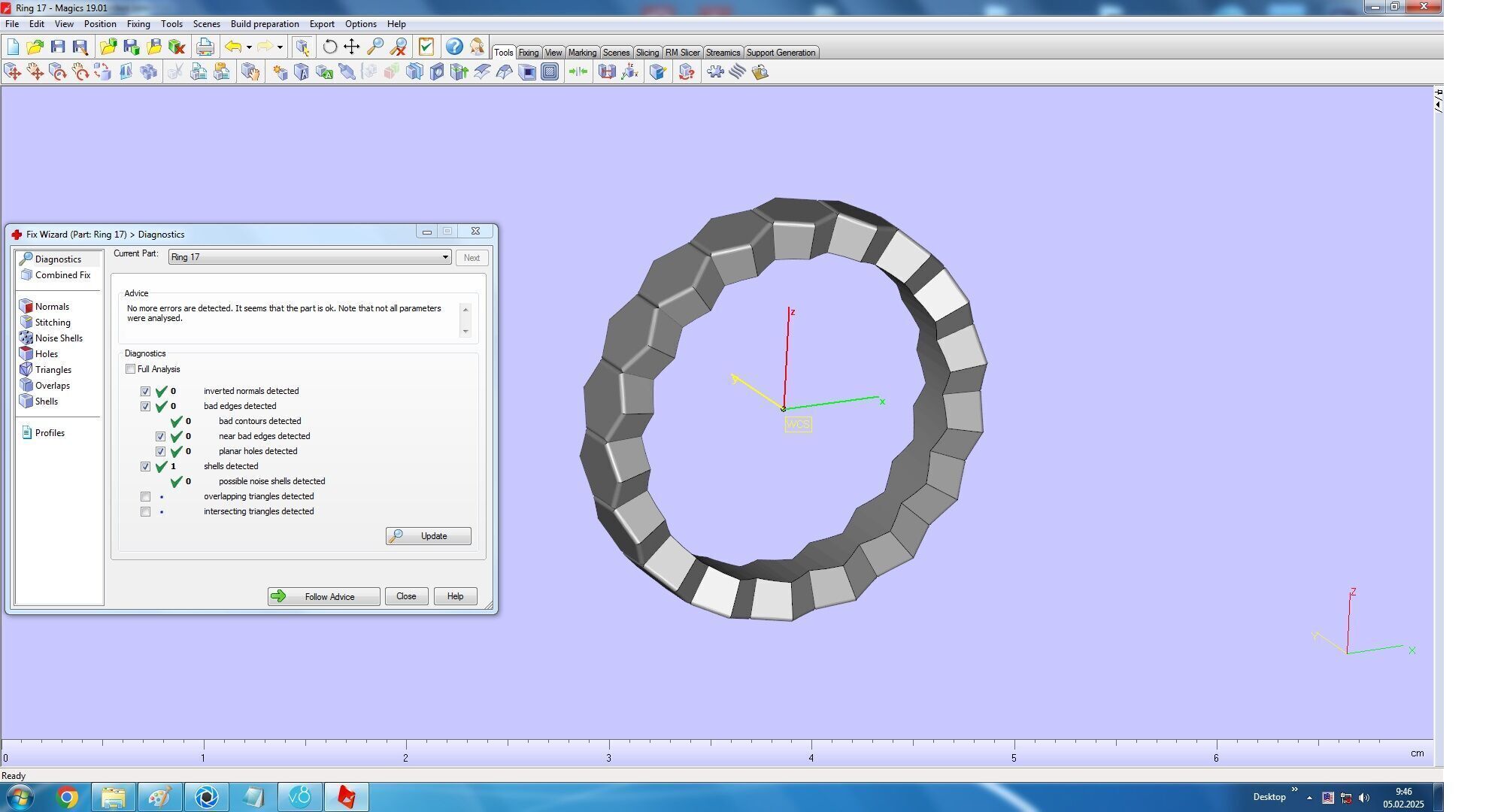Select Stitching in Fix Wizard sidebar
This screenshot has height=812, width=1504.
(x=45, y=323)
